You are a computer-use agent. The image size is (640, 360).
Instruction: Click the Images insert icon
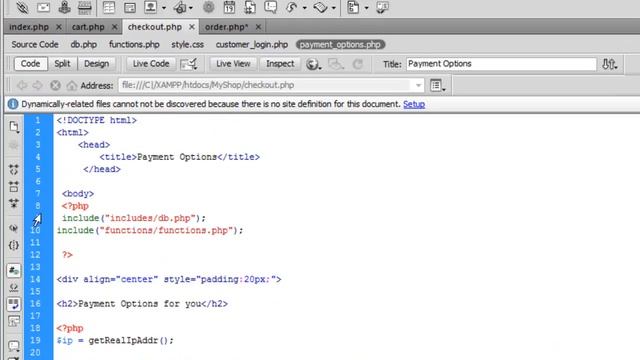151,7
